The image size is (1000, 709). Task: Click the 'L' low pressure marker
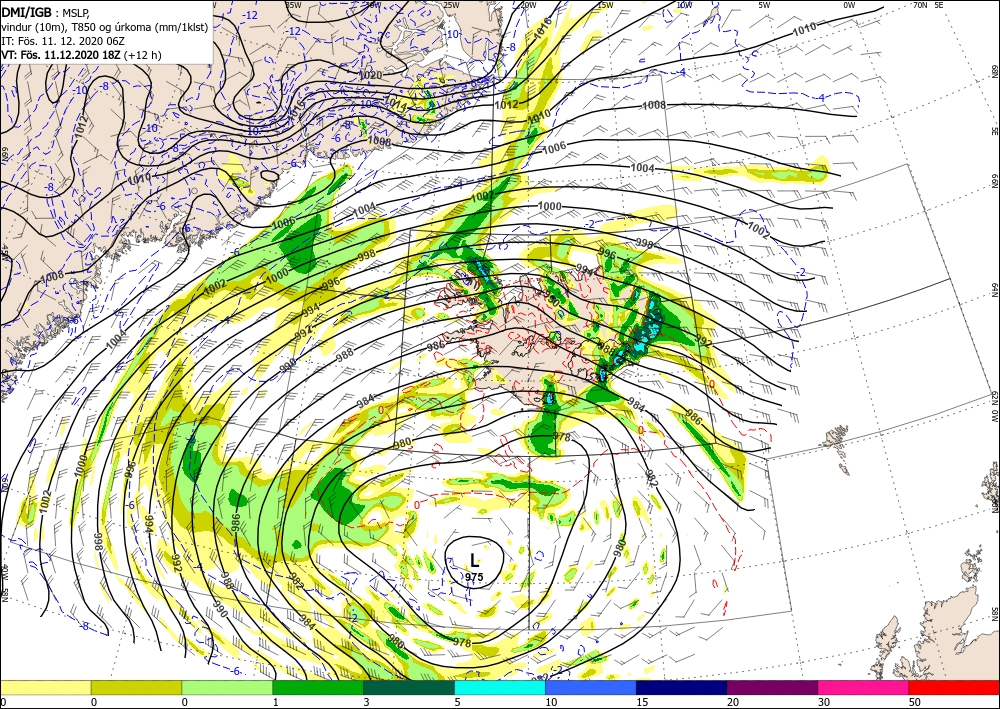point(474,560)
